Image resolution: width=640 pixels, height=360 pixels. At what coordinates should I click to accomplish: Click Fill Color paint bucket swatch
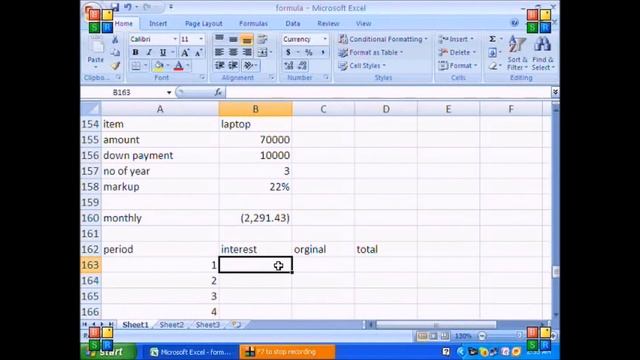point(158,66)
